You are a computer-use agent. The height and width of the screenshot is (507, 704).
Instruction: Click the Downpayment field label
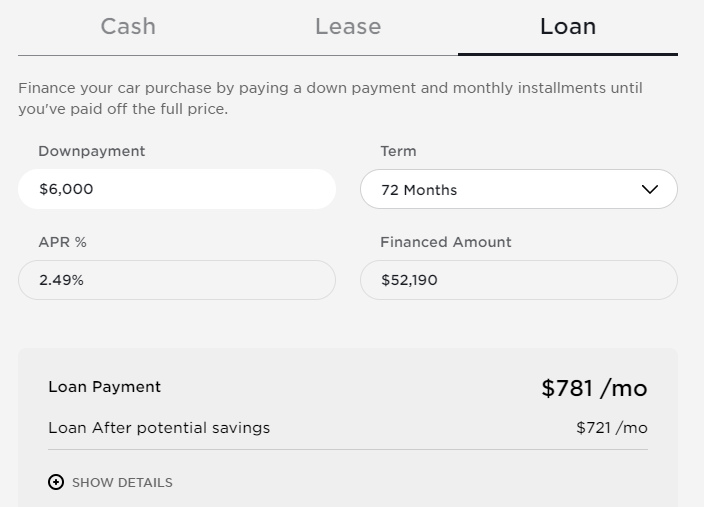coord(92,151)
